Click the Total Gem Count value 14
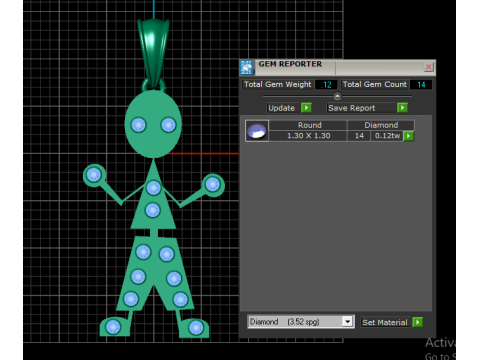The width and height of the screenshot is (480, 360). pos(421,85)
